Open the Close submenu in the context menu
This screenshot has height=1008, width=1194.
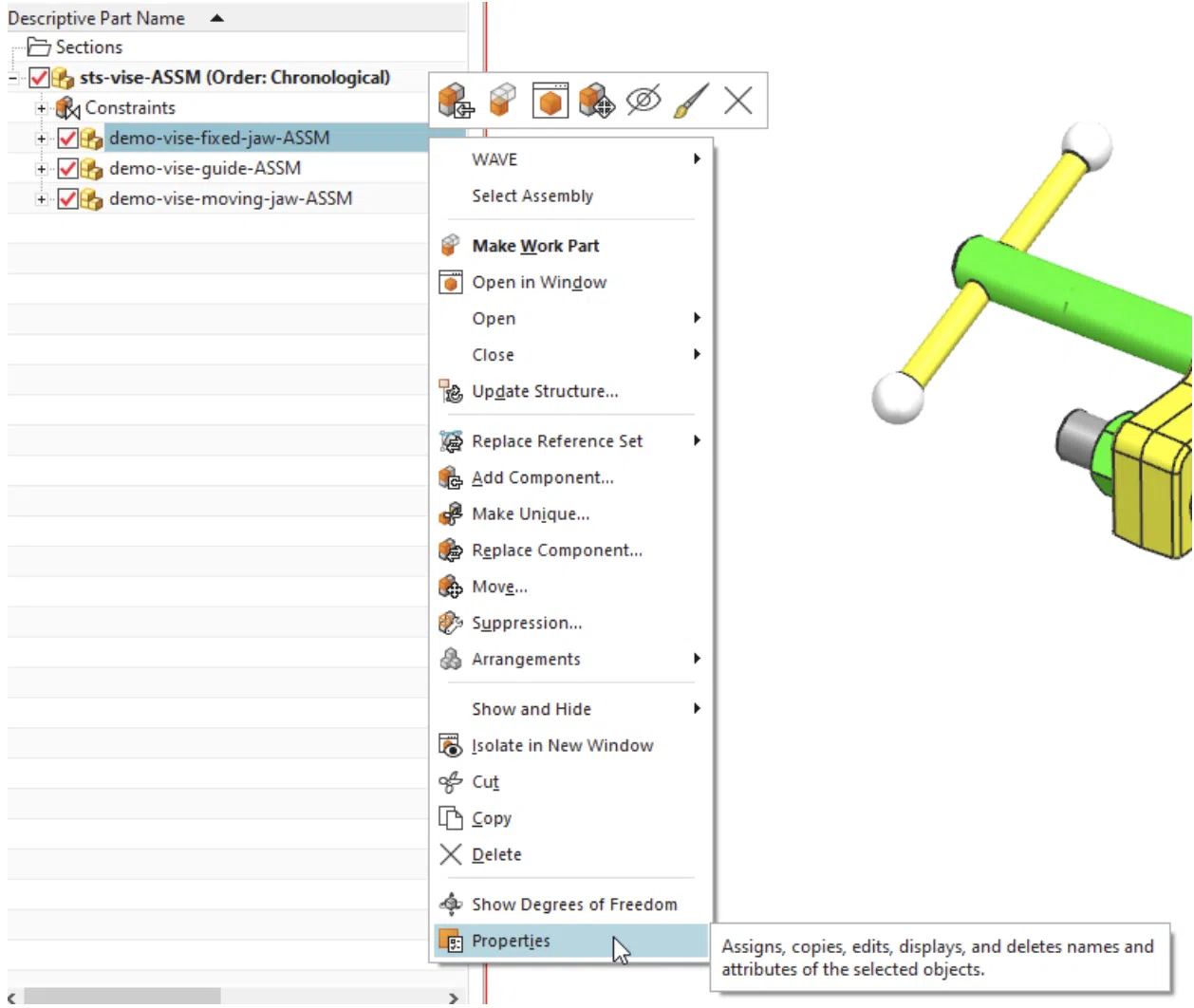[571, 355]
